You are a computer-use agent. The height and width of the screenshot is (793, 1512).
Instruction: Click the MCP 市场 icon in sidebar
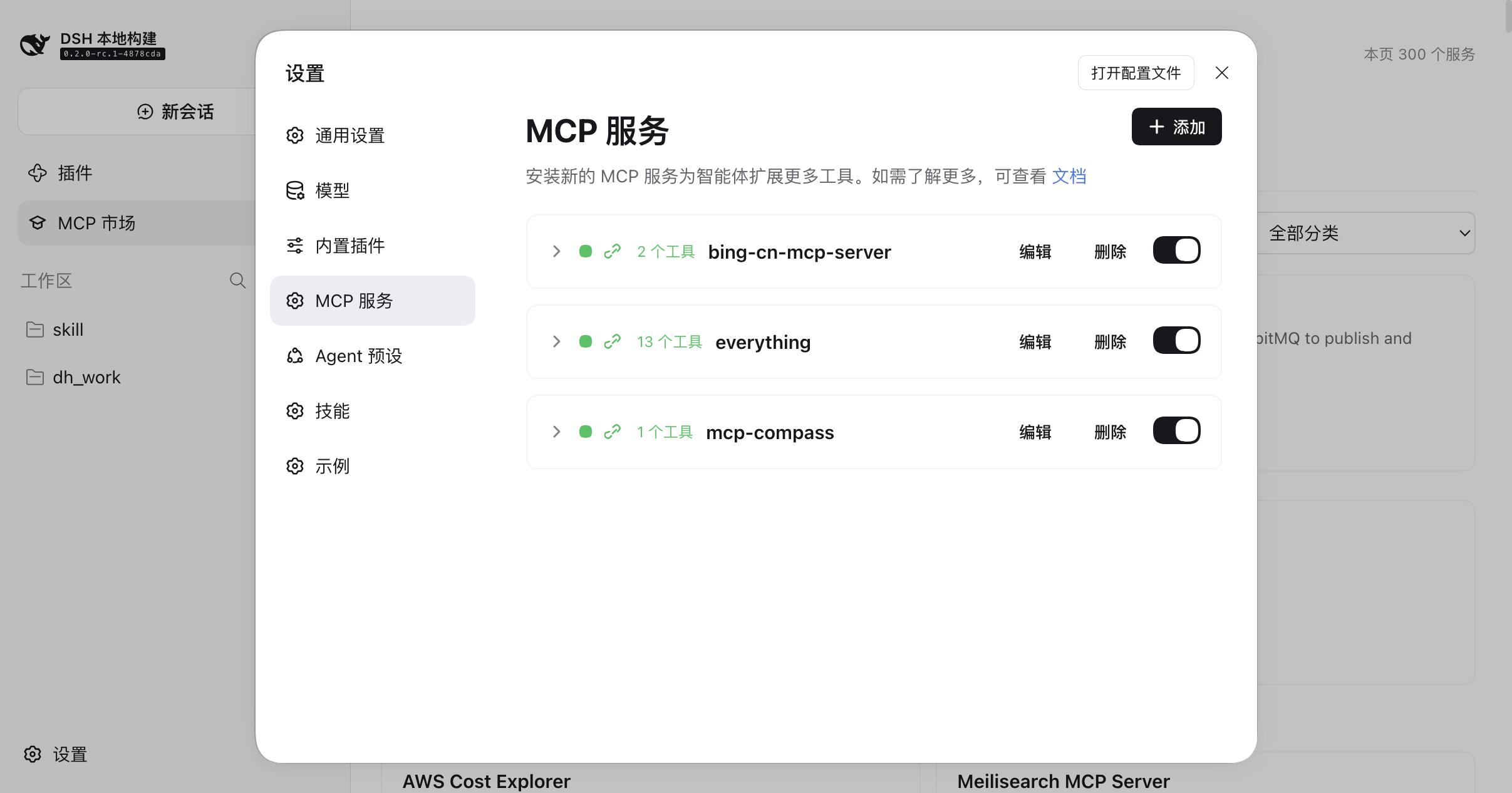38,223
